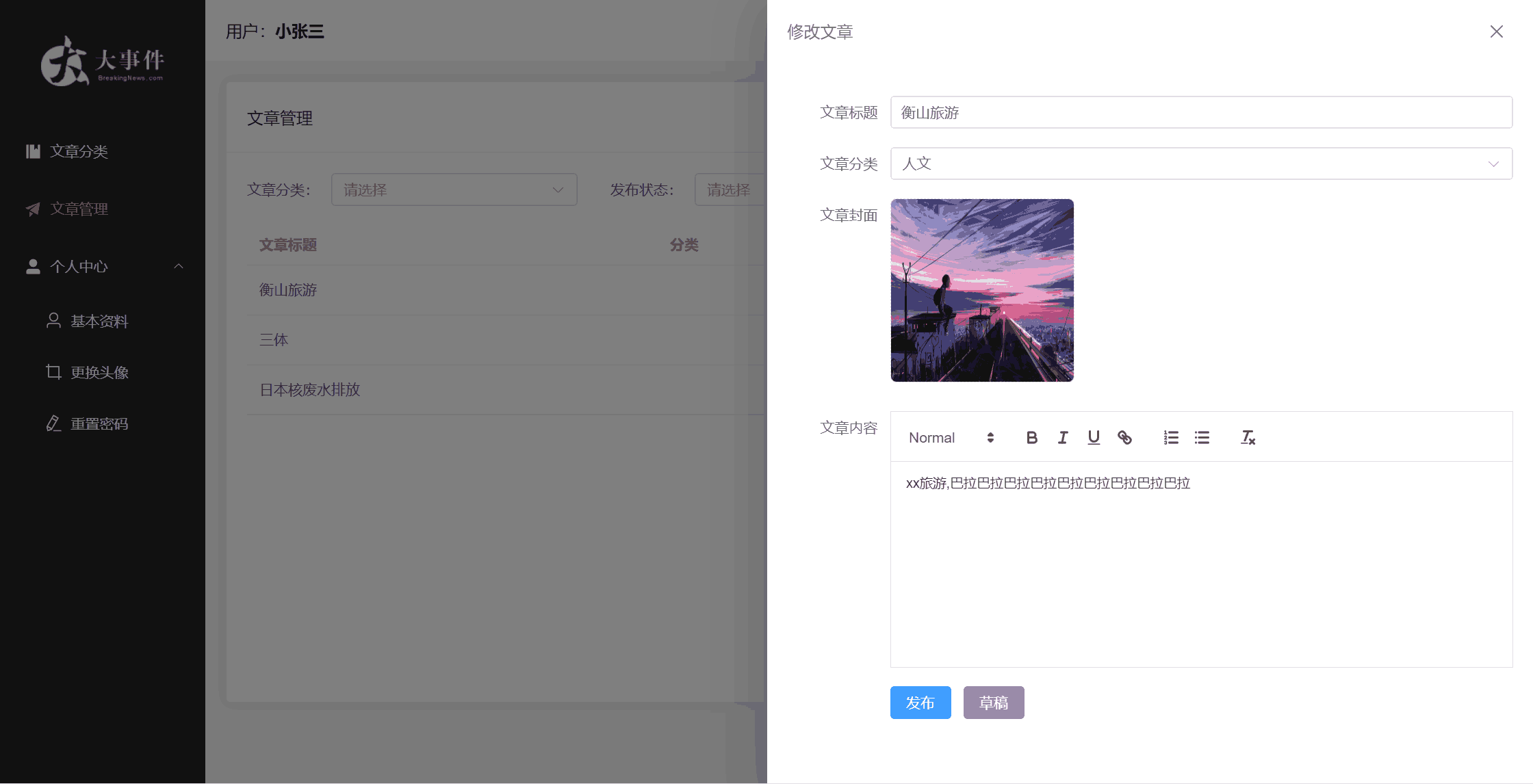Open 文章分类 in the sidebar
Image resolution: width=1533 pixels, height=784 pixels.
click(79, 151)
